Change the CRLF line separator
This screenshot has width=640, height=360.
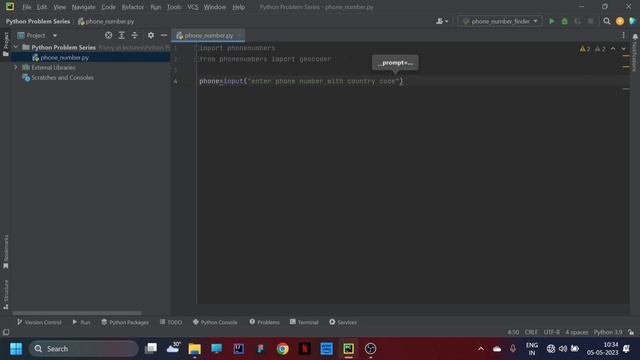[531, 332]
